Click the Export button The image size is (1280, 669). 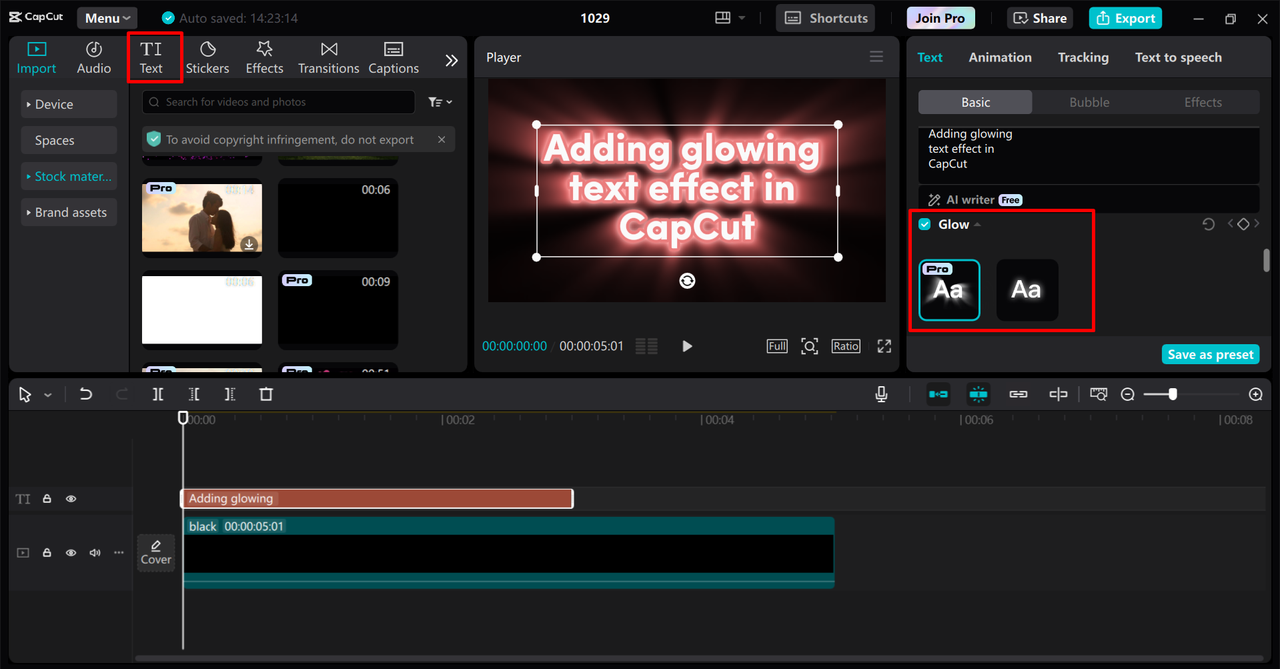[x=1125, y=18]
